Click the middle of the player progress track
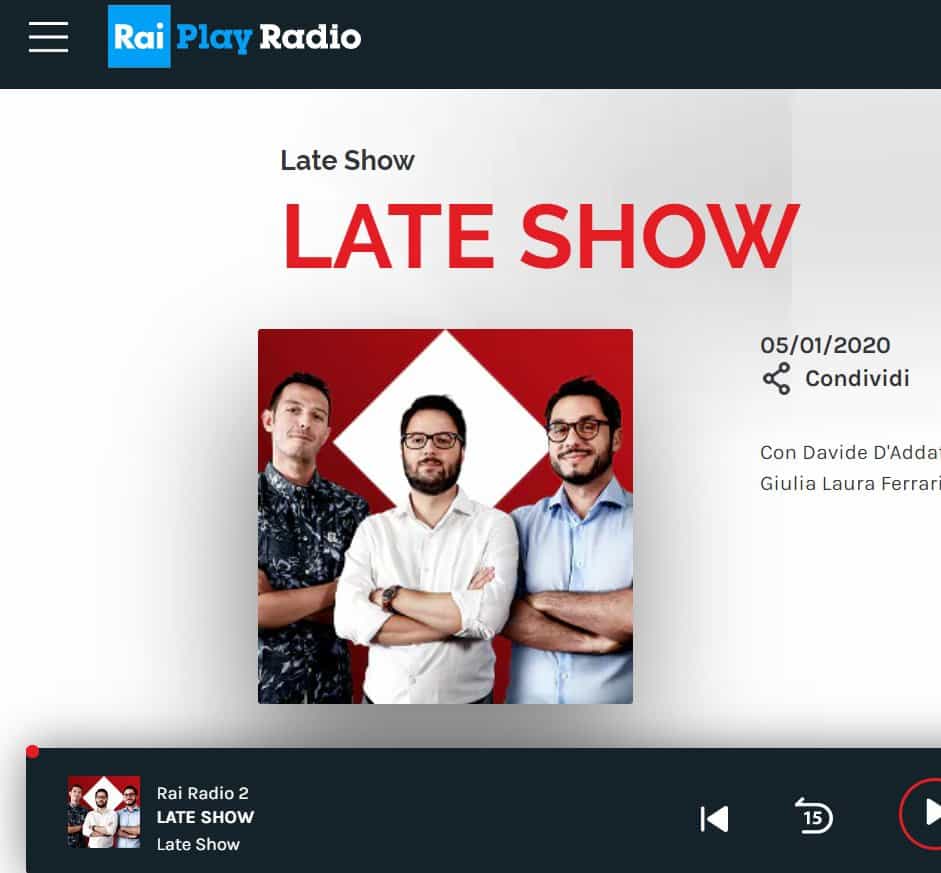 click(485, 750)
